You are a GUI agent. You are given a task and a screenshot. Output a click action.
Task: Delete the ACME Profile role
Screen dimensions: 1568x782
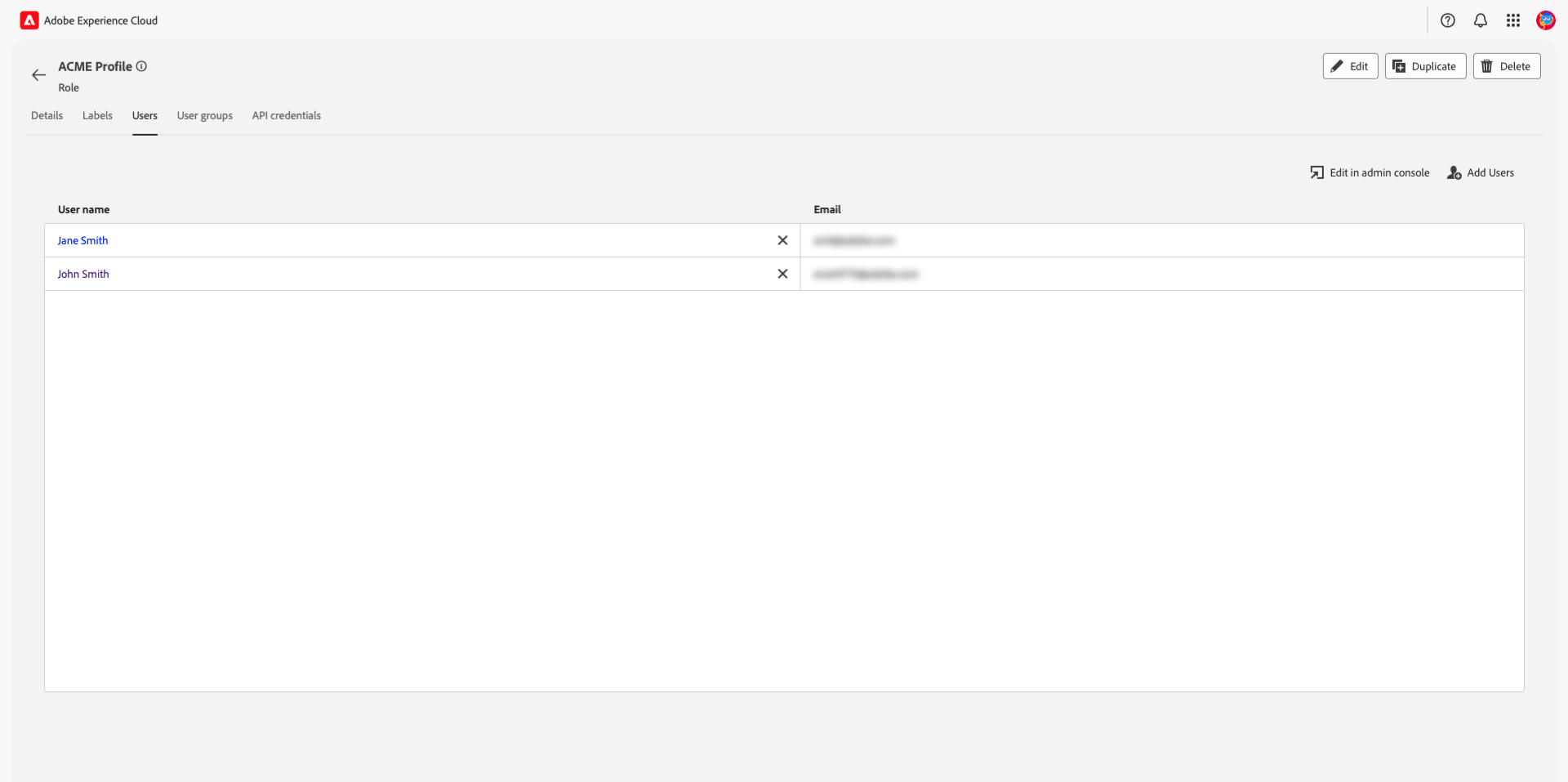click(x=1506, y=66)
